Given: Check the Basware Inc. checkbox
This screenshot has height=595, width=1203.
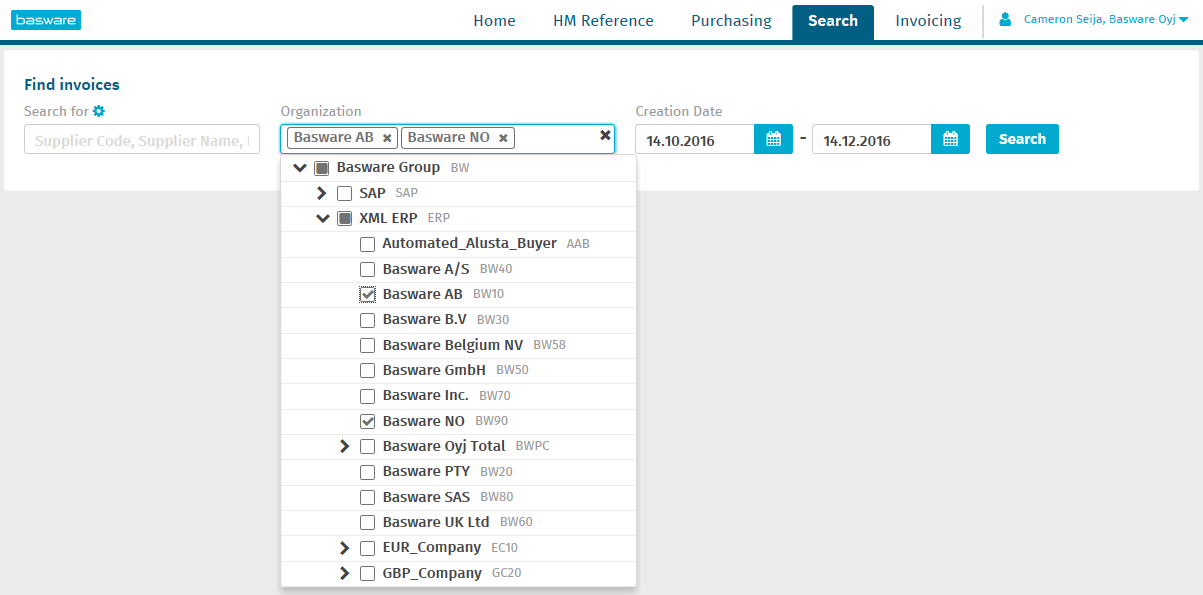Looking at the screenshot, I should (367, 396).
